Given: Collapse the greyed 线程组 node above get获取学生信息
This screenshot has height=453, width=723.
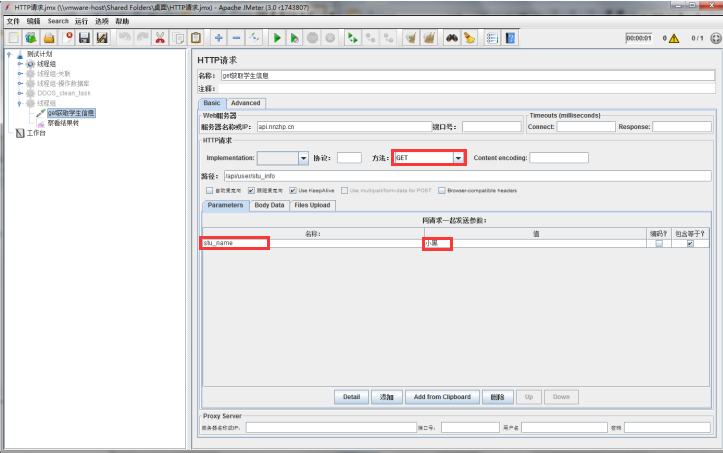Looking at the screenshot, I should [x=20, y=103].
